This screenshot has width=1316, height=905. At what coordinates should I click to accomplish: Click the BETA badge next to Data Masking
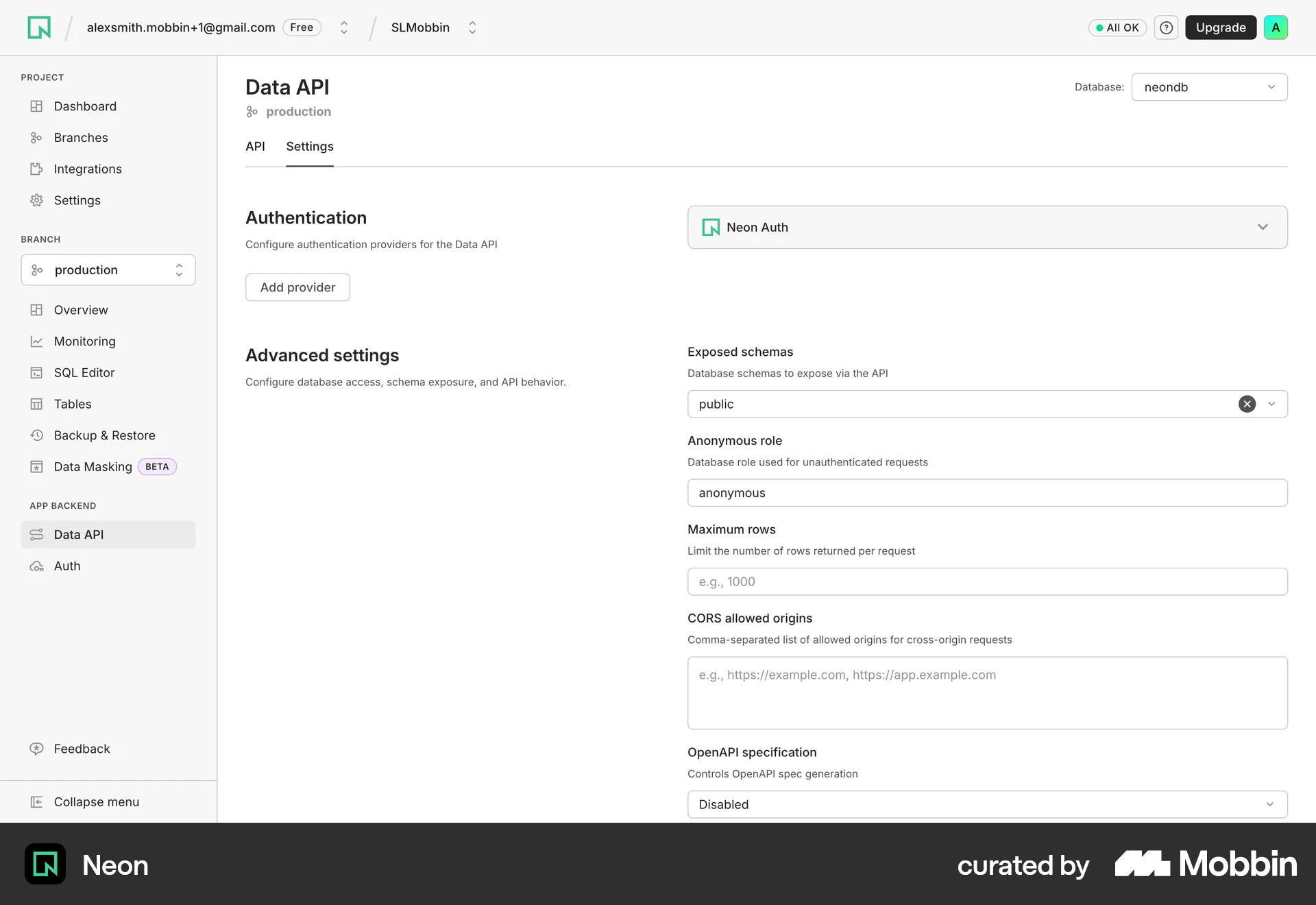click(x=157, y=467)
